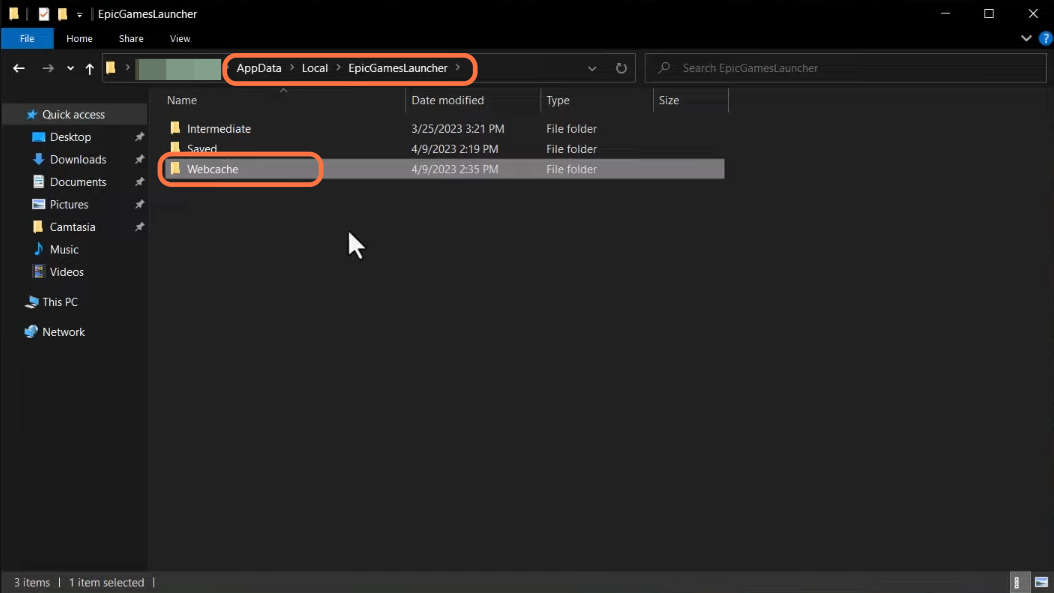Image resolution: width=1054 pixels, height=593 pixels.
Task: Click the Intermediate date 3/25/2023 3:21 PM
Action: pyautogui.click(x=458, y=128)
